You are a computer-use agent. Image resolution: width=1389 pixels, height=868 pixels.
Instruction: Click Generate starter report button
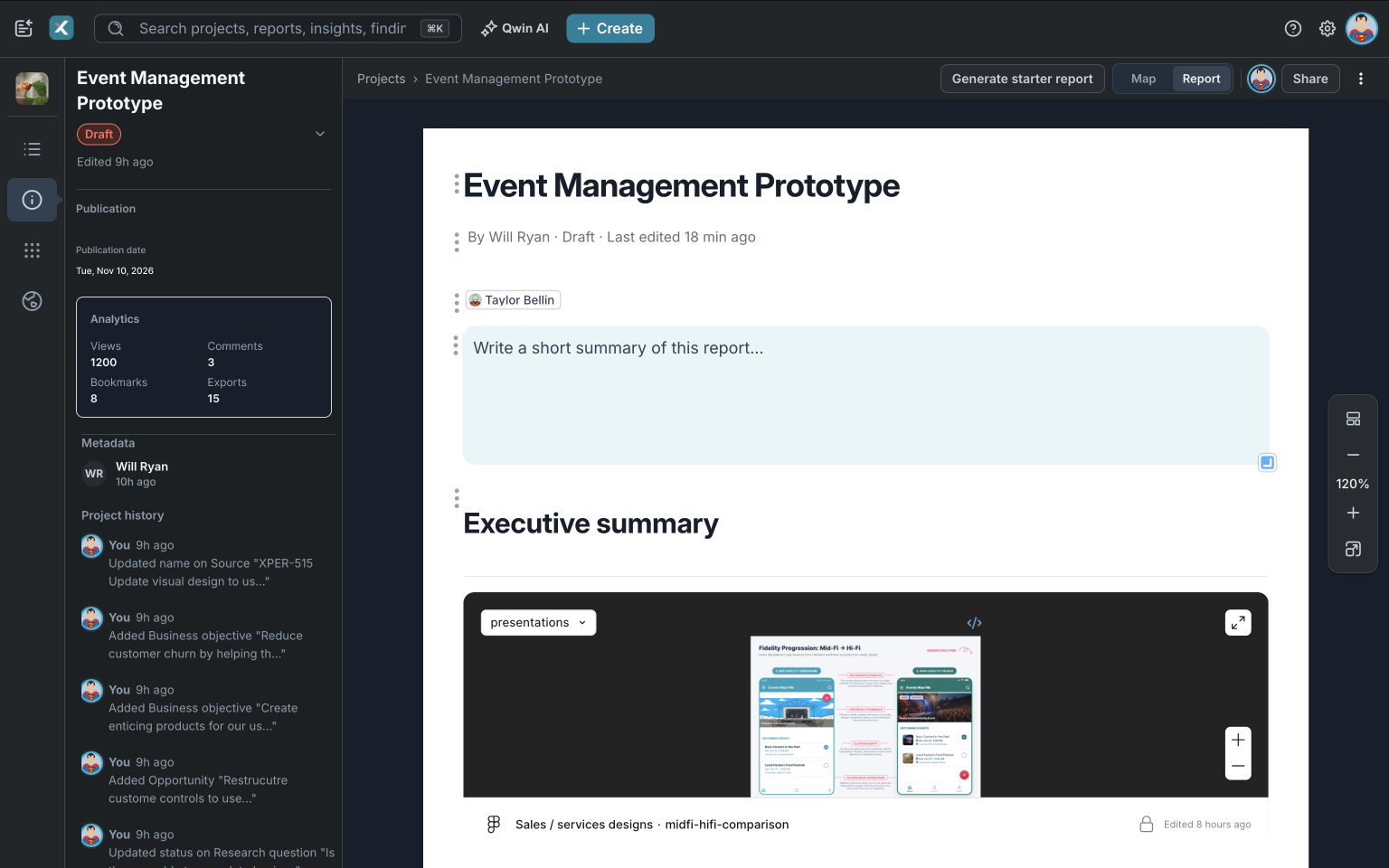click(1022, 79)
